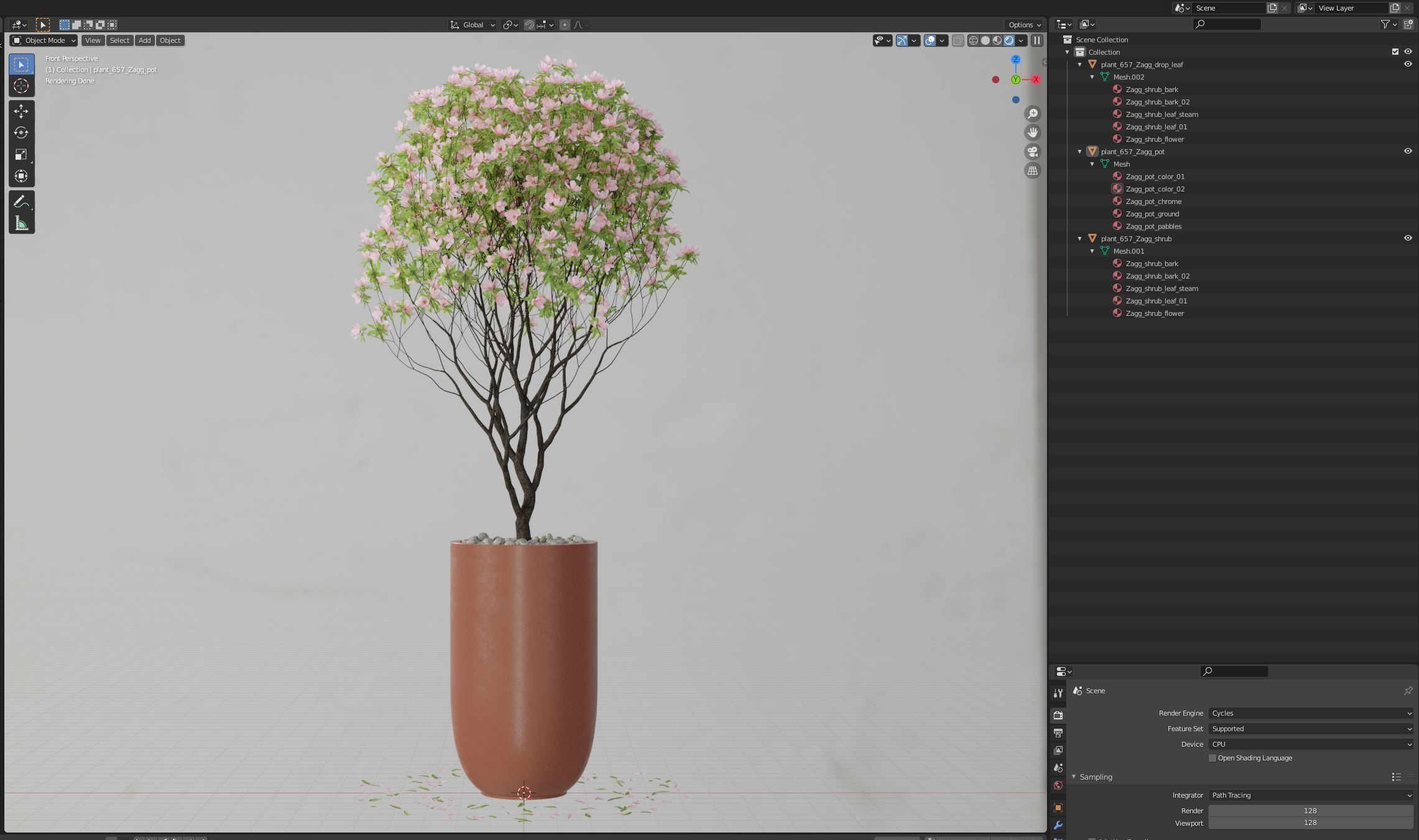The width and height of the screenshot is (1419, 840).
Task: Switch to solid viewport shading
Action: (x=985, y=40)
